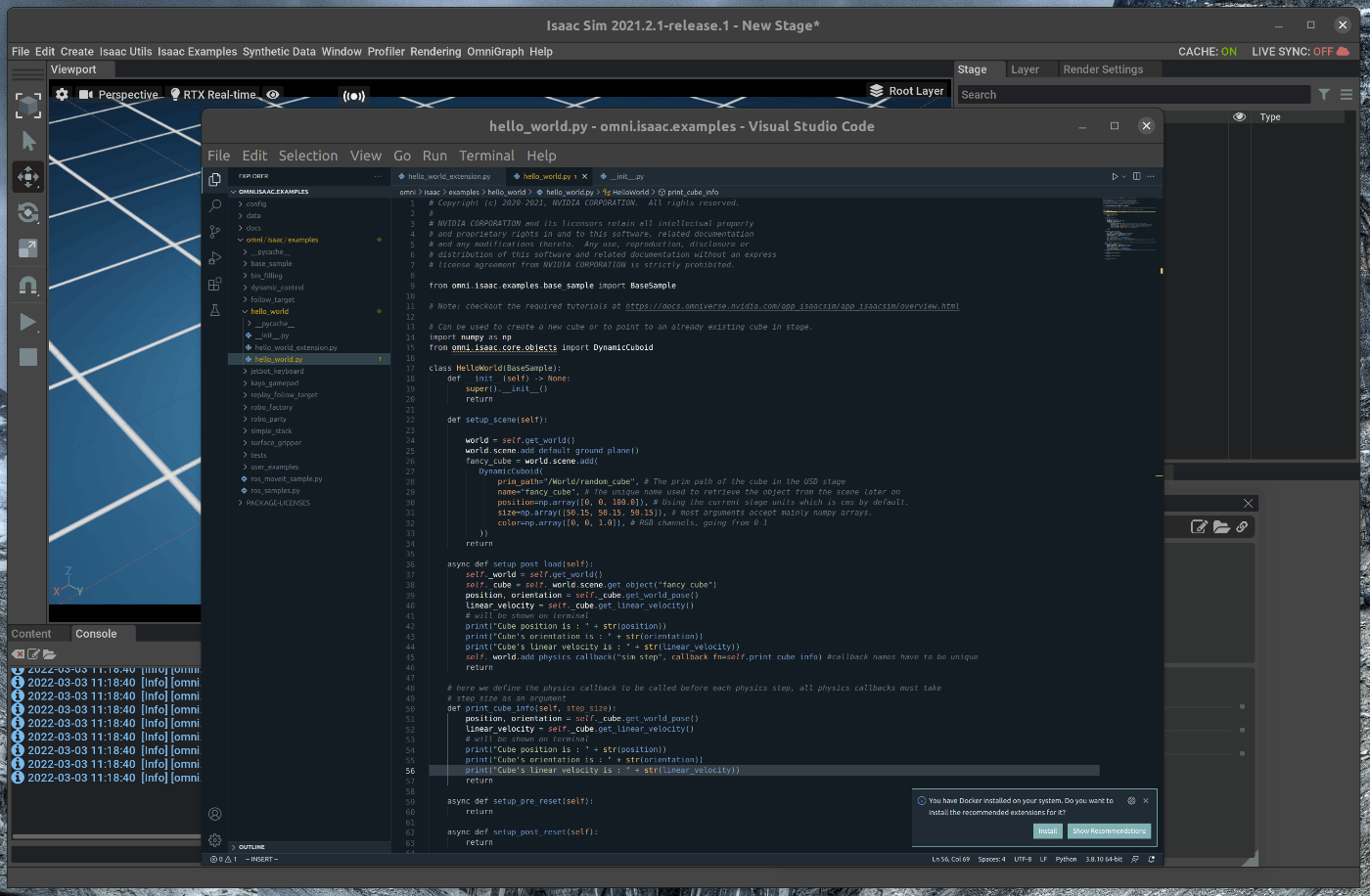
Task: Open Stage panel hamburger options
Action: click(x=1347, y=95)
